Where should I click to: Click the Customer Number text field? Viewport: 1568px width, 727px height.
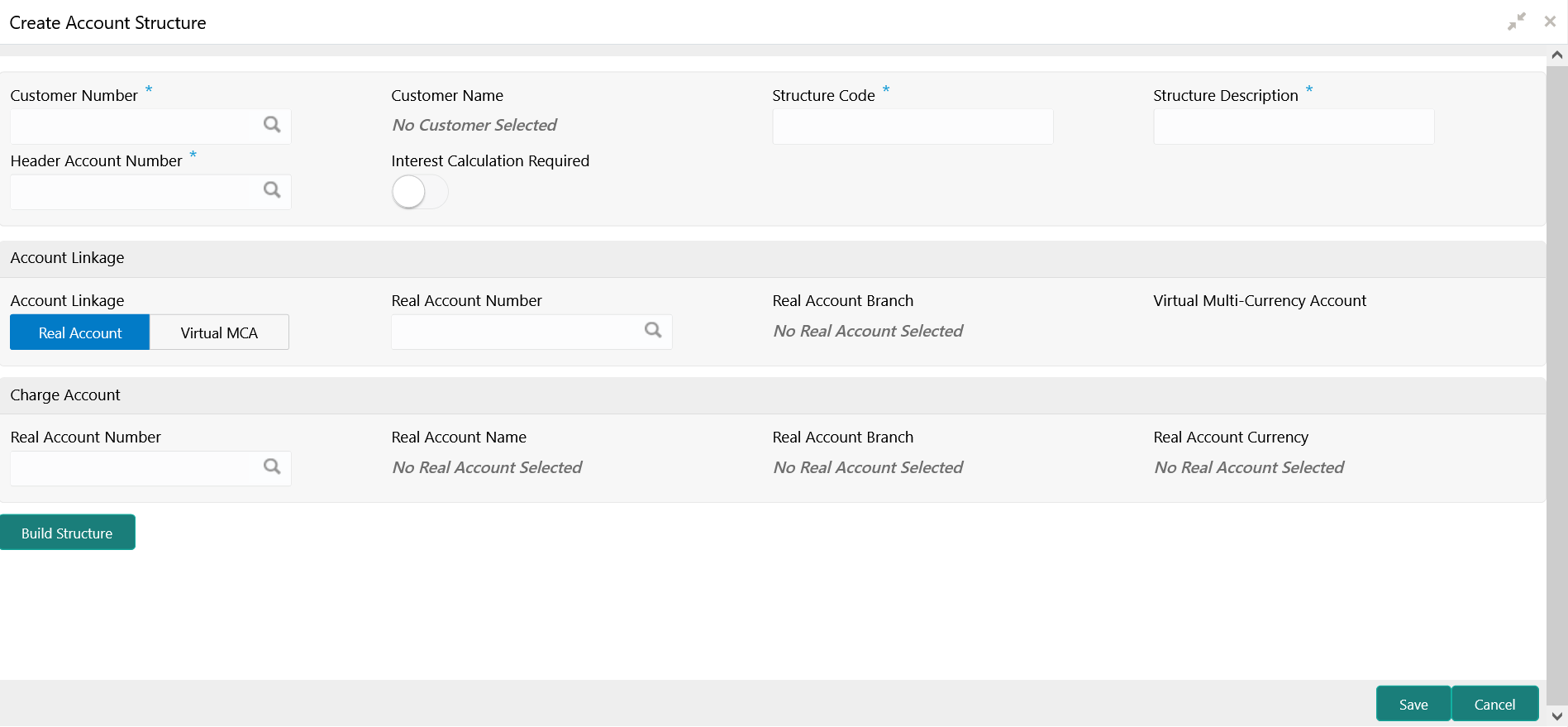(130, 127)
